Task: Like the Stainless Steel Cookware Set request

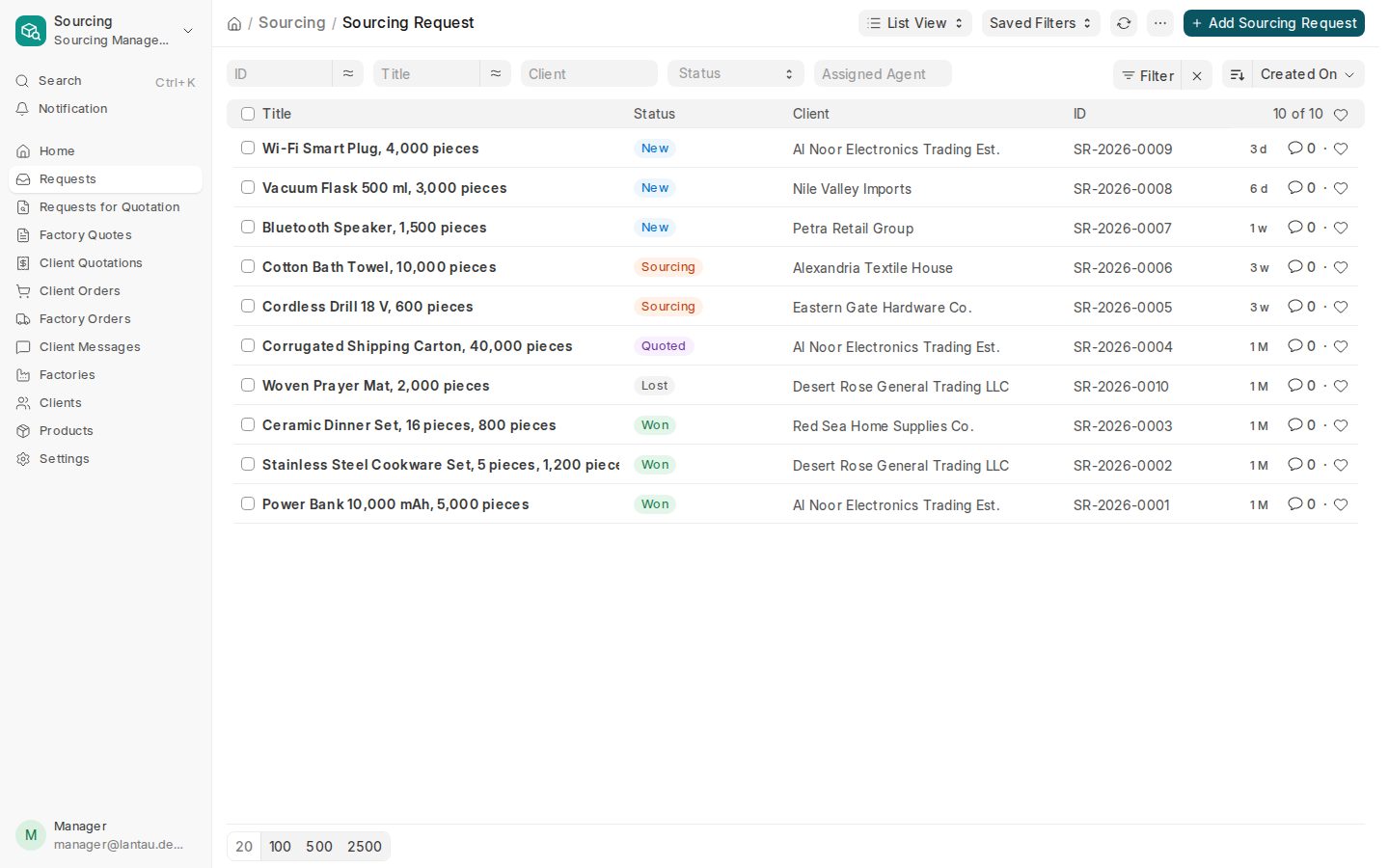Action: [x=1341, y=465]
